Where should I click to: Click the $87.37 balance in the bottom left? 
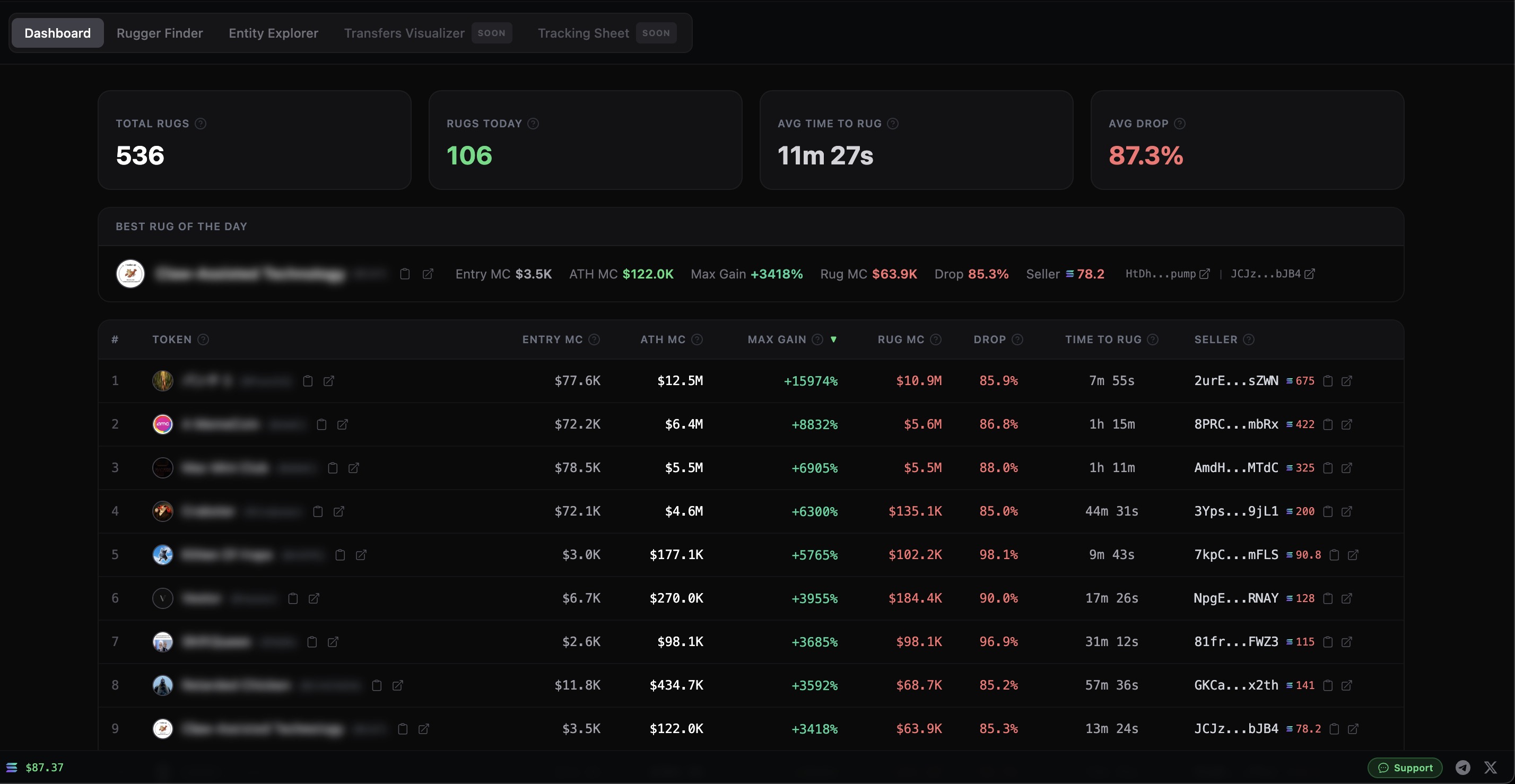[45, 768]
